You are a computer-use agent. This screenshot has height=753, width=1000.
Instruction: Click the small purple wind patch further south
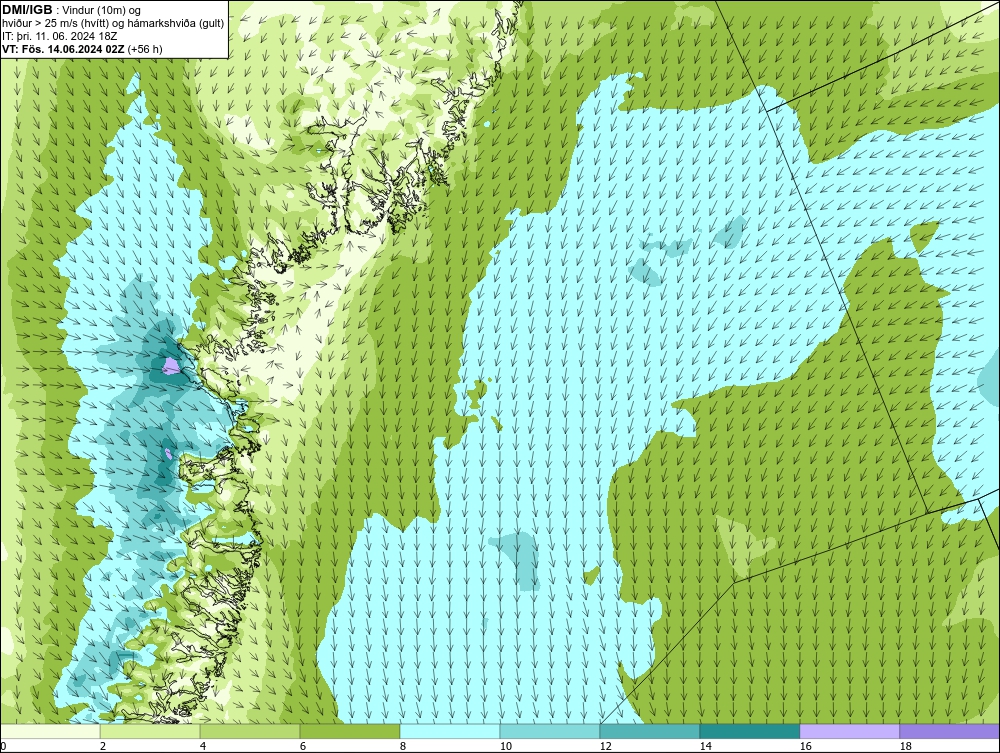(168, 453)
